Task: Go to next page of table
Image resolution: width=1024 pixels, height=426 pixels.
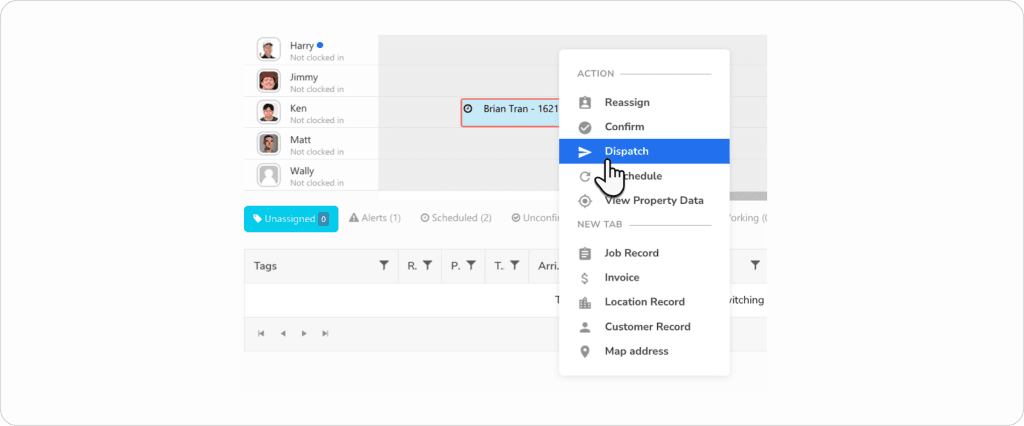Action: point(304,334)
